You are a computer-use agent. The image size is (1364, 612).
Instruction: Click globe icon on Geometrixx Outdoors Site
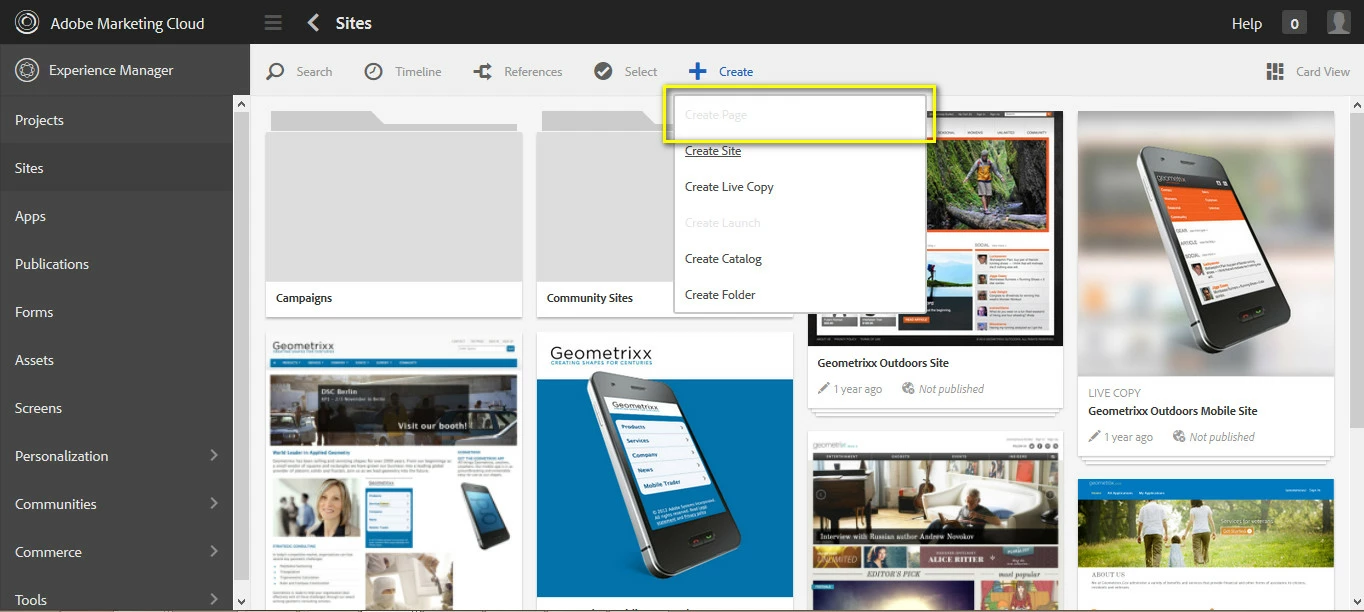(x=908, y=388)
